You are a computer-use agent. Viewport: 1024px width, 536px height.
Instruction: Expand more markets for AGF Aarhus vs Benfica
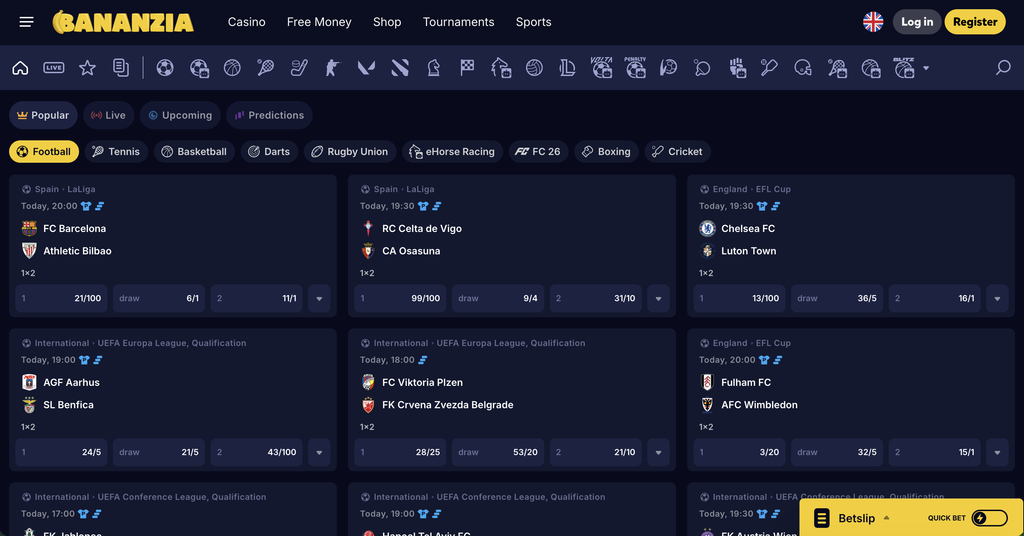[x=319, y=452]
